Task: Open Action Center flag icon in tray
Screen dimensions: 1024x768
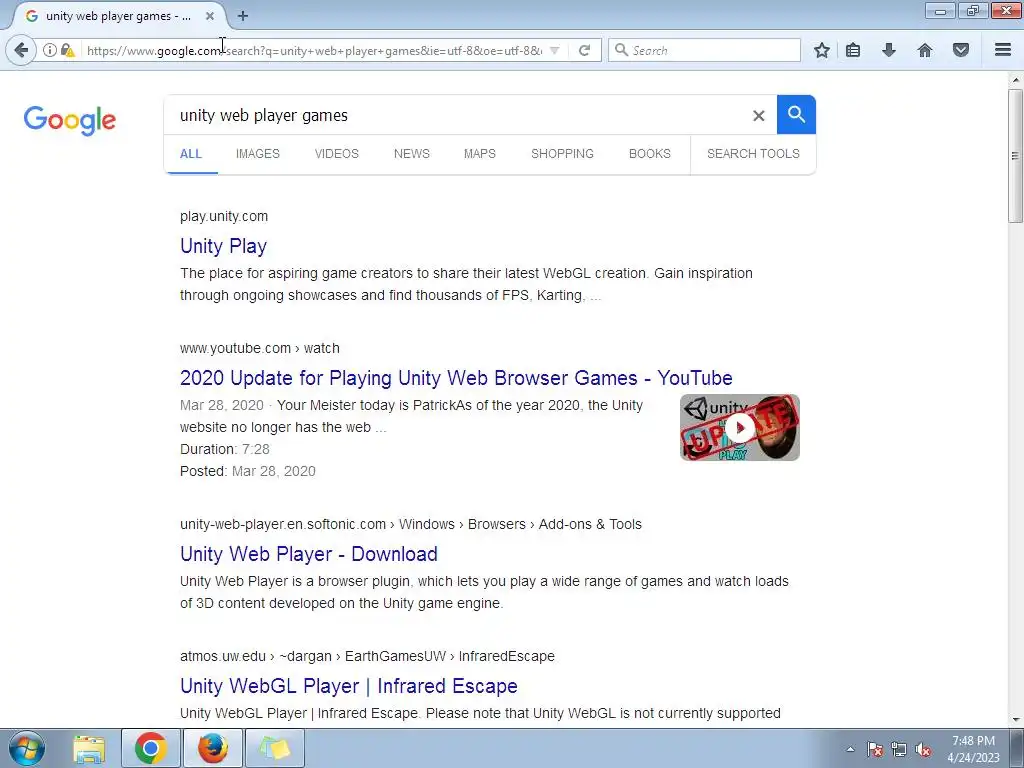Action: pos(875,749)
